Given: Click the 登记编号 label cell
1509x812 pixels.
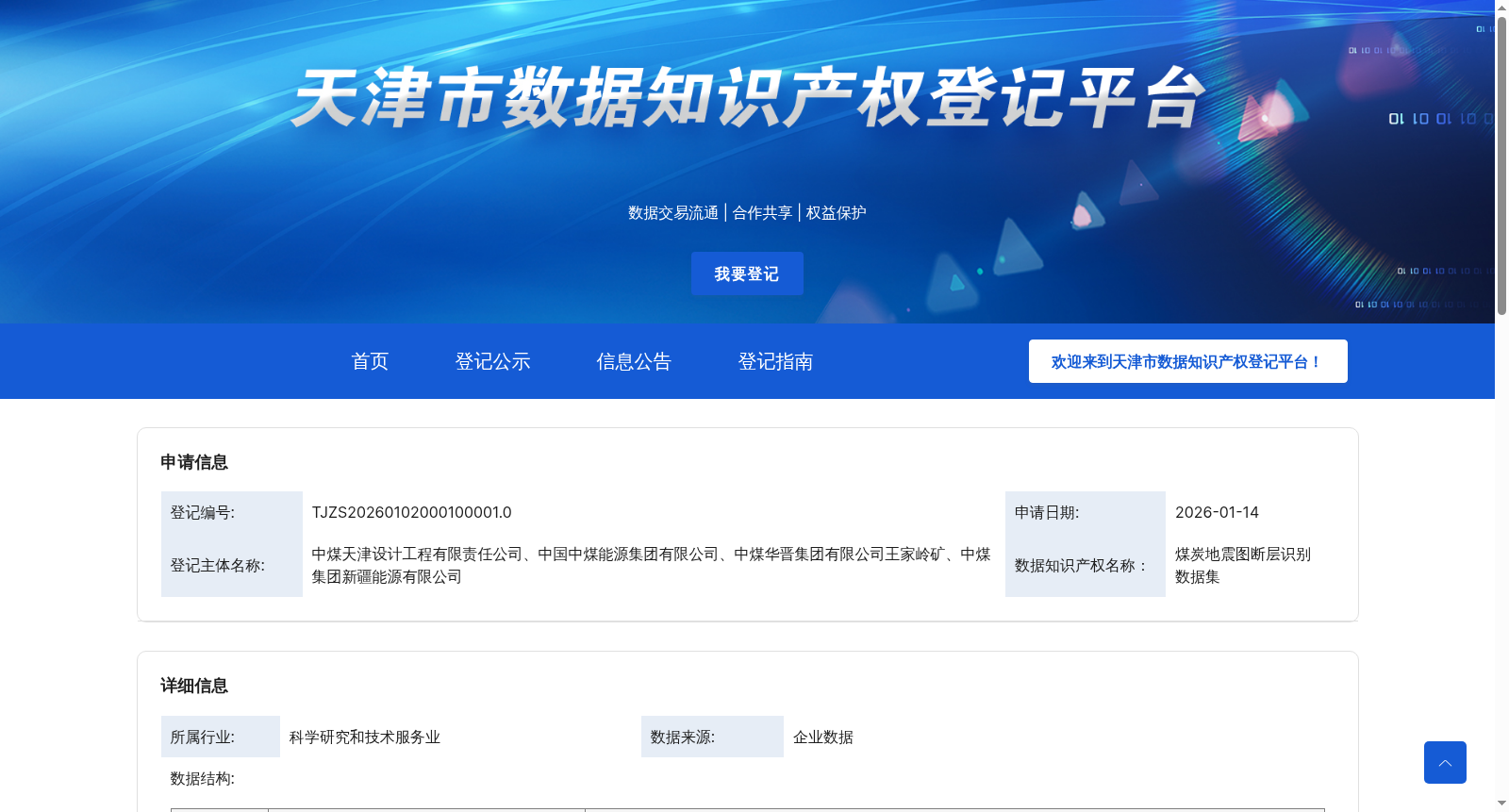Looking at the screenshot, I should [232, 512].
